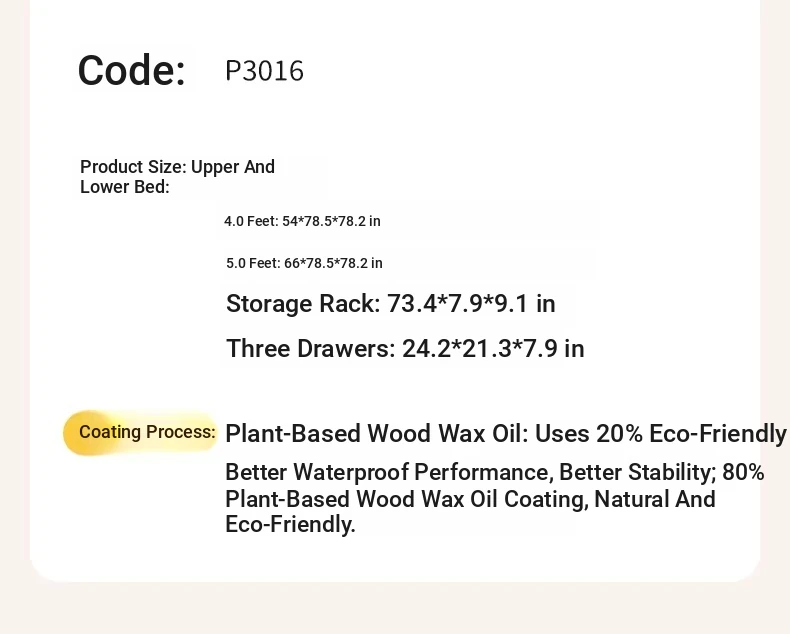Click the Natural And text phrase
Screen dimensions: 790x634
click(655, 499)
